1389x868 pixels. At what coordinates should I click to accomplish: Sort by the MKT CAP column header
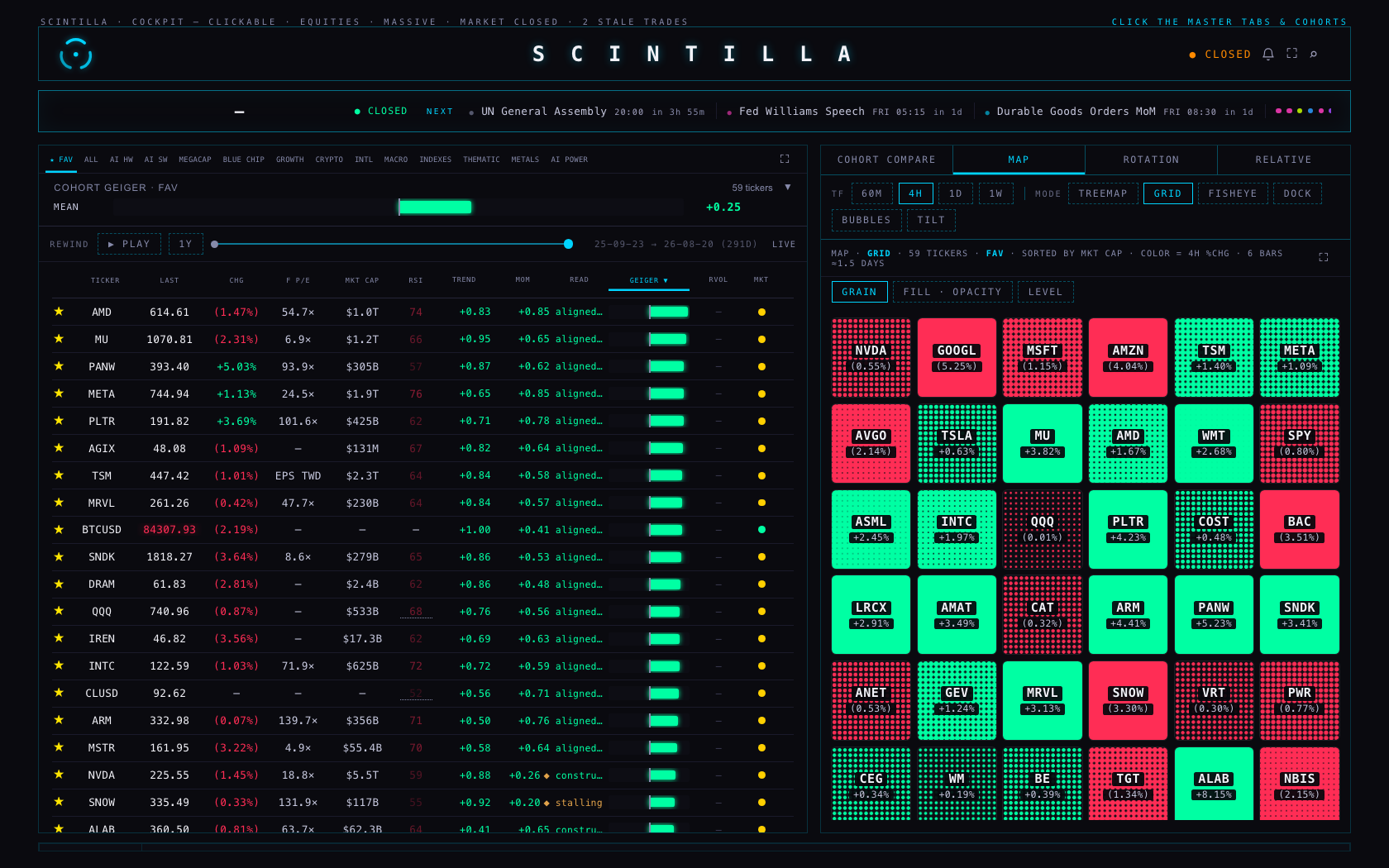[362, 280]
